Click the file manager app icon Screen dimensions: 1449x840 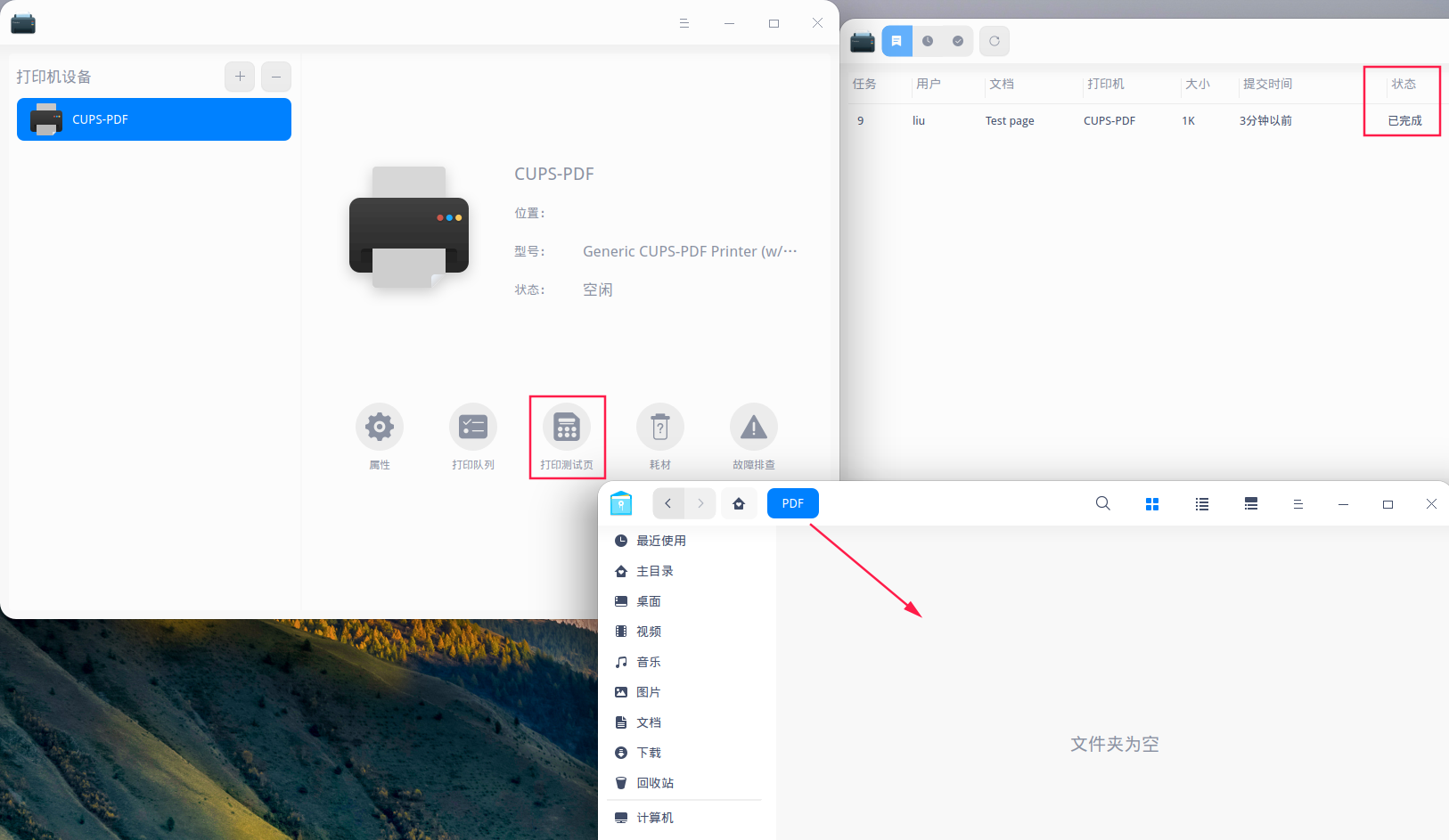[x=621, y=503]
